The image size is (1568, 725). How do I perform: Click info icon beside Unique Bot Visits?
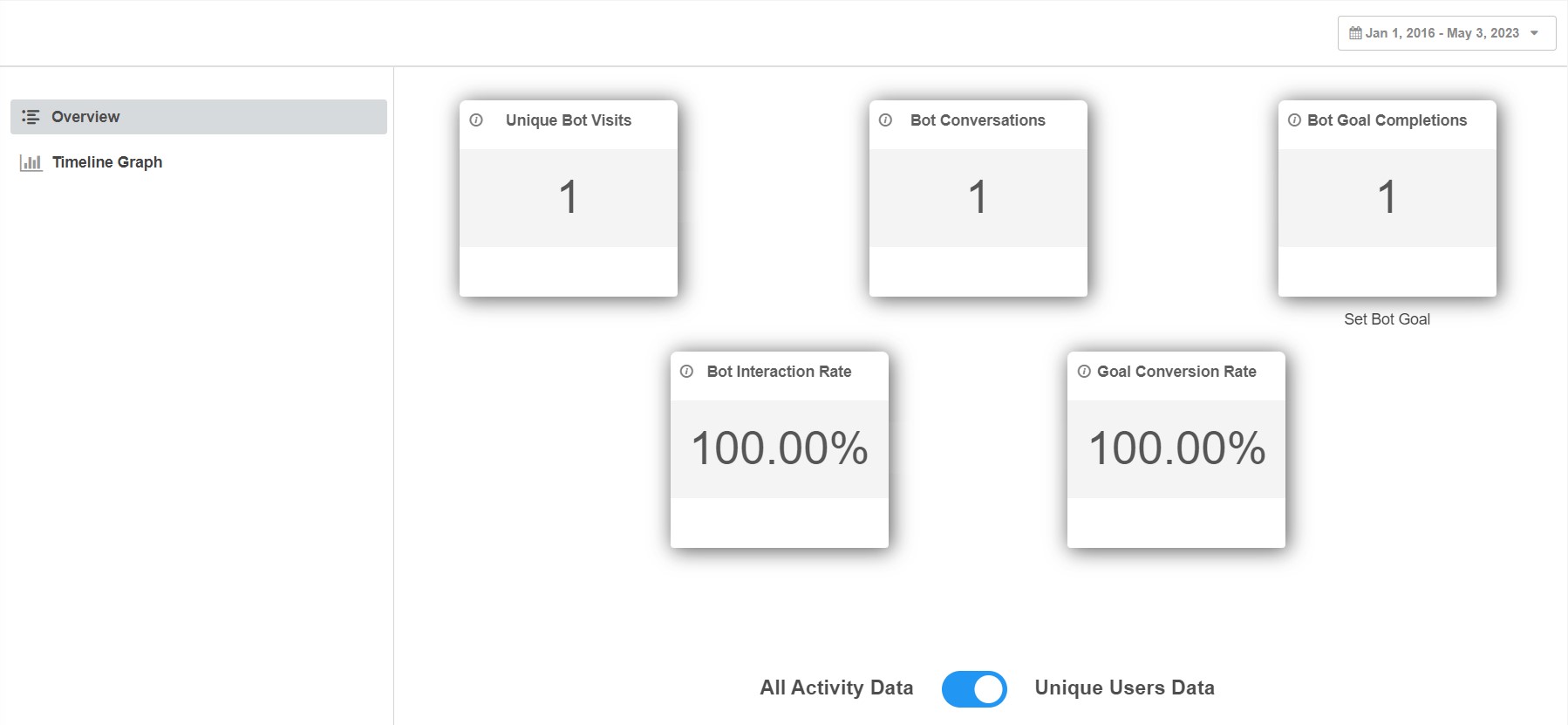(x=476, y=120)
